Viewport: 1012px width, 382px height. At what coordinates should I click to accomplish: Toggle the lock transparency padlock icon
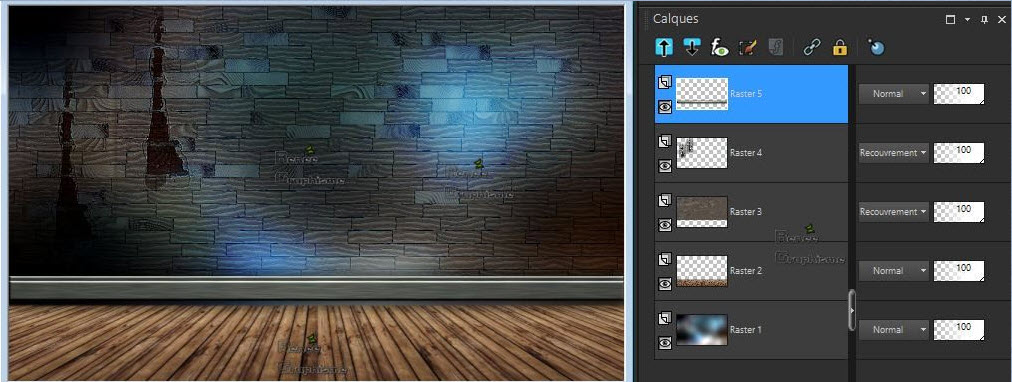839,47
